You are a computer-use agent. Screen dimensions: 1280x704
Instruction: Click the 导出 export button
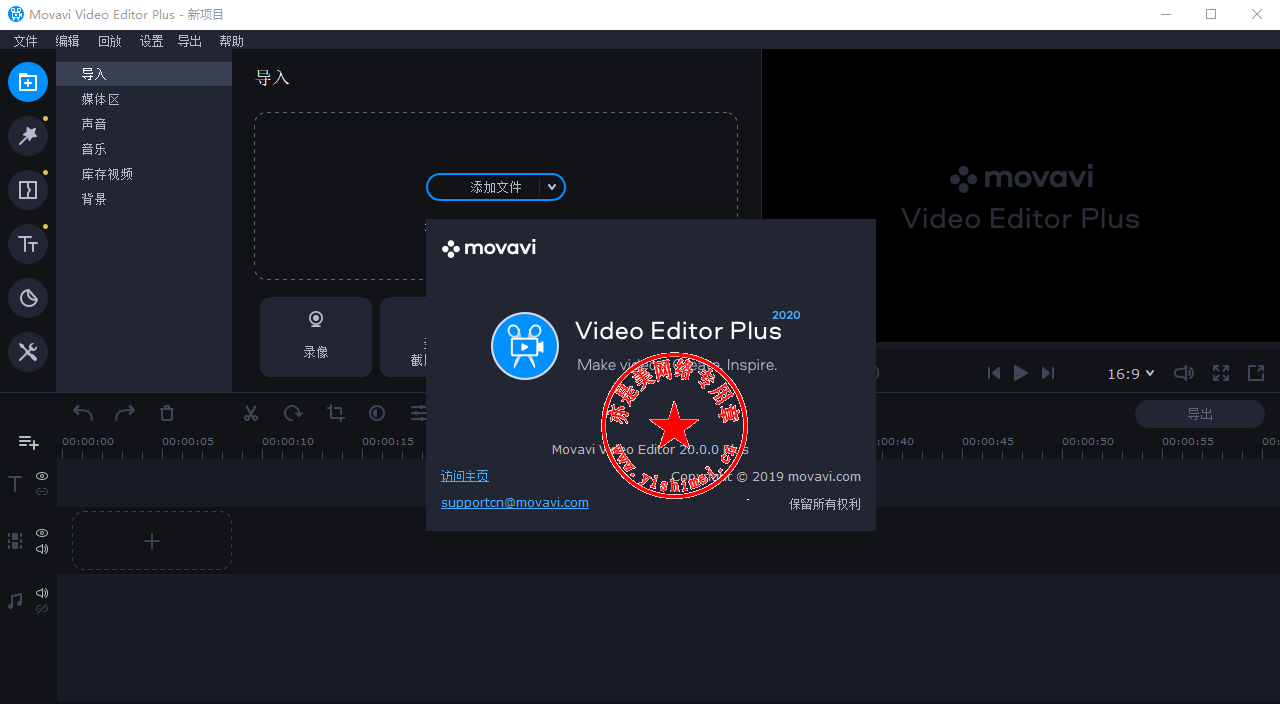(x=1200, y=414)
